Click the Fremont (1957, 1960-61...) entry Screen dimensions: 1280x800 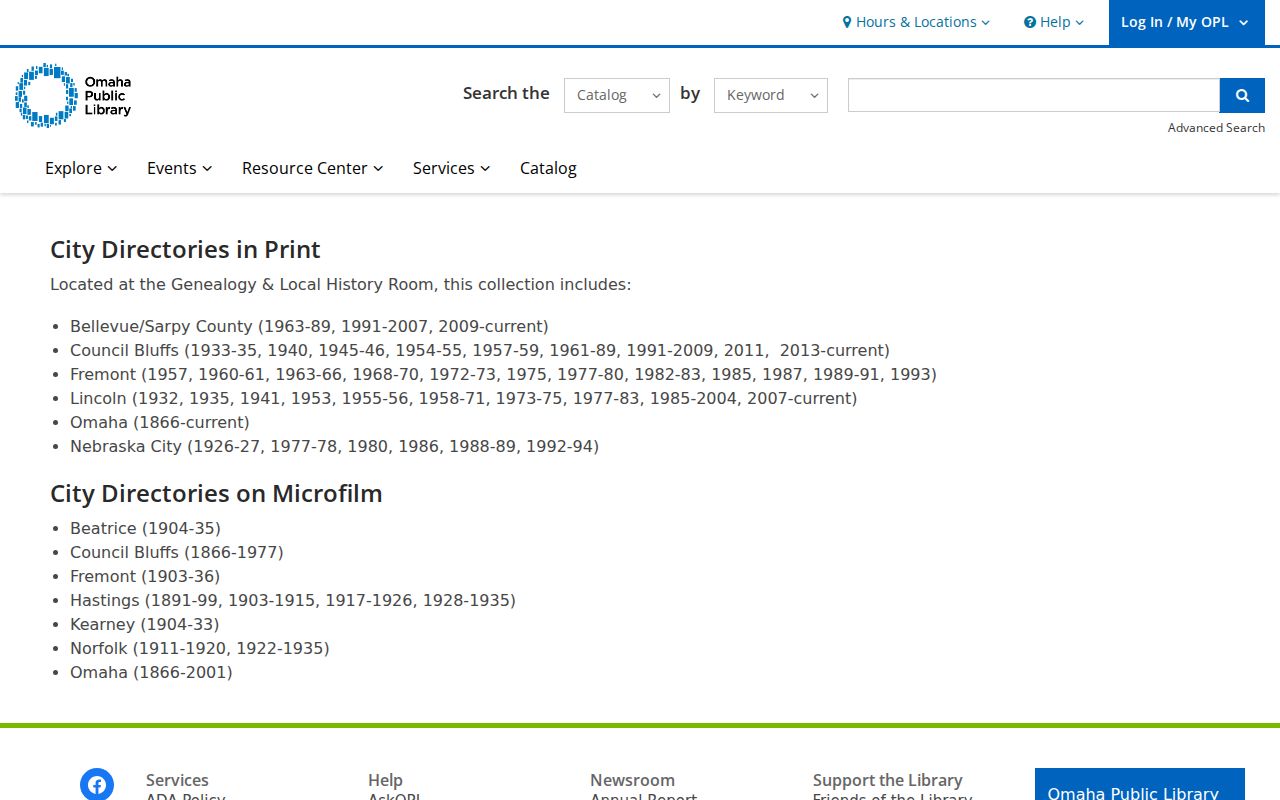[503, 374]
